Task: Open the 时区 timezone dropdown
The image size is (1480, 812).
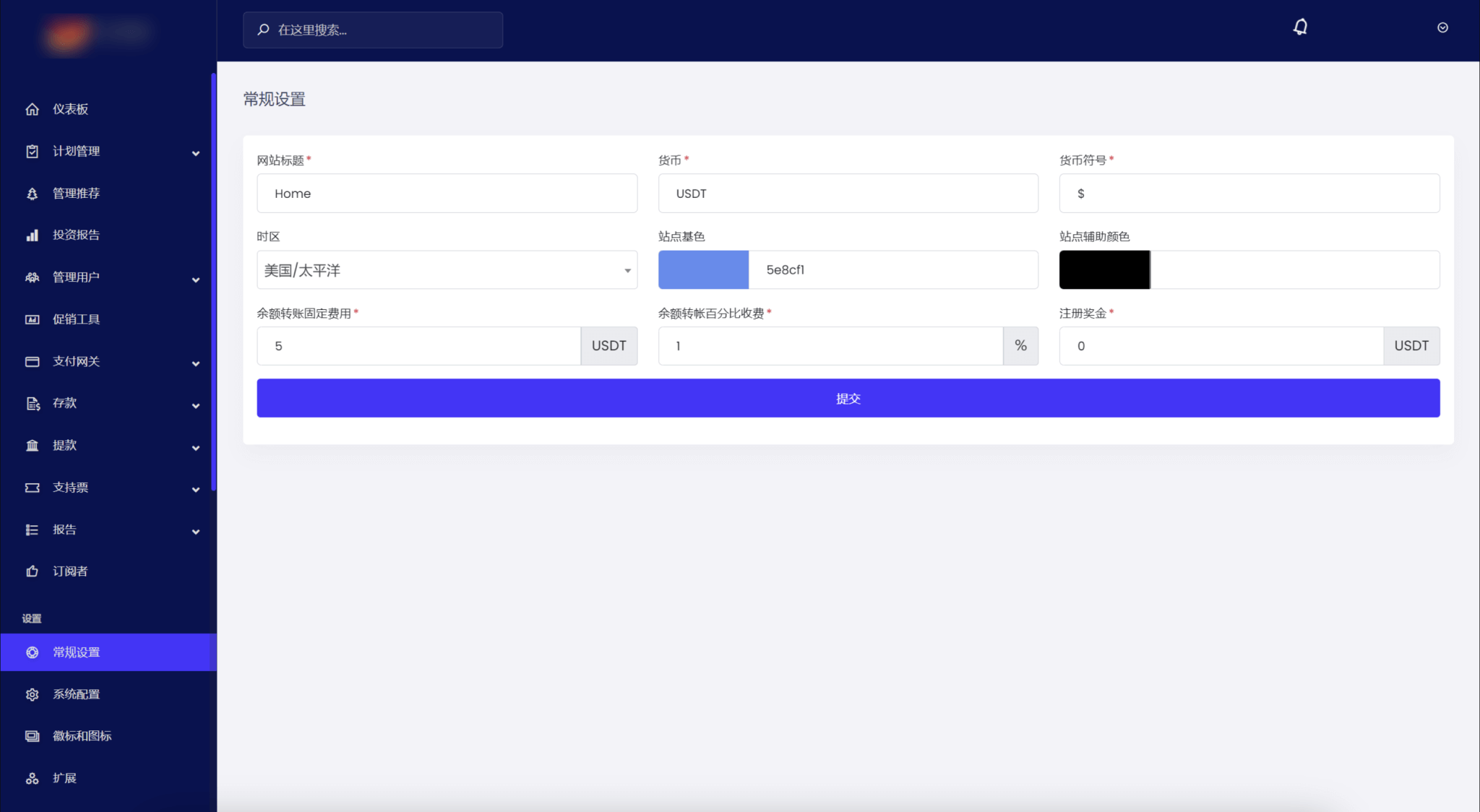Action: 447,270
